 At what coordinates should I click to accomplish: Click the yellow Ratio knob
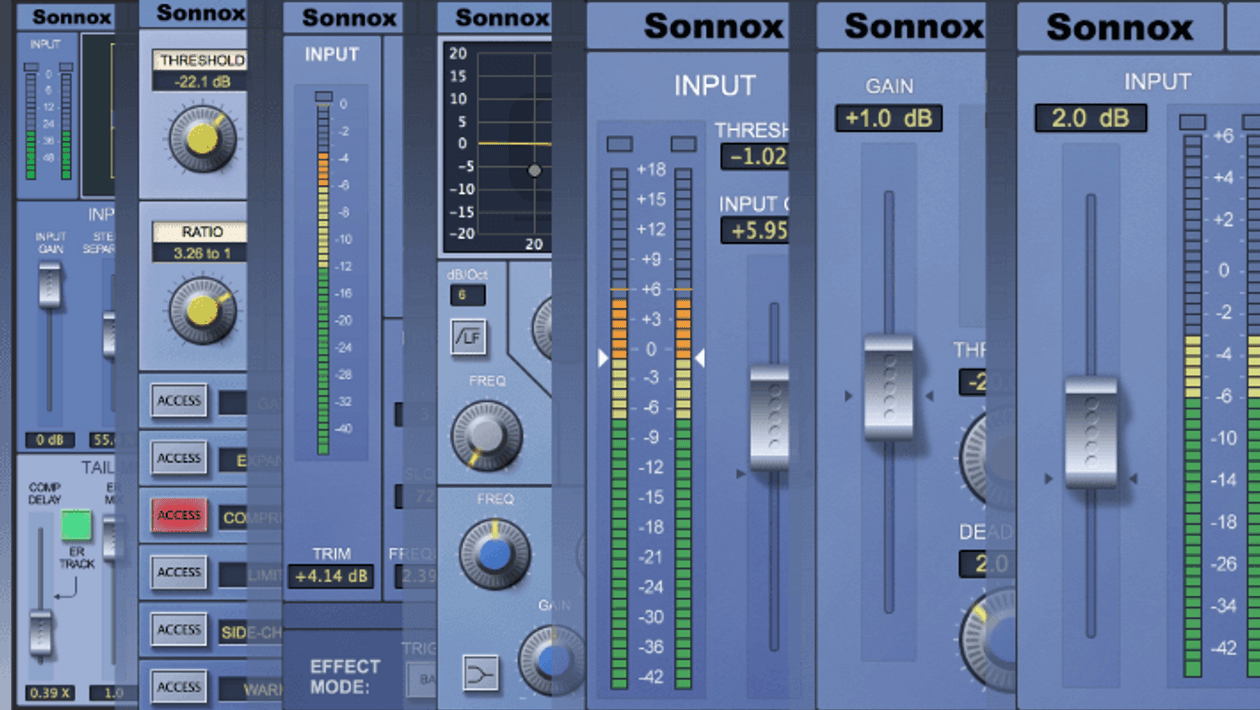coord(202,310)
